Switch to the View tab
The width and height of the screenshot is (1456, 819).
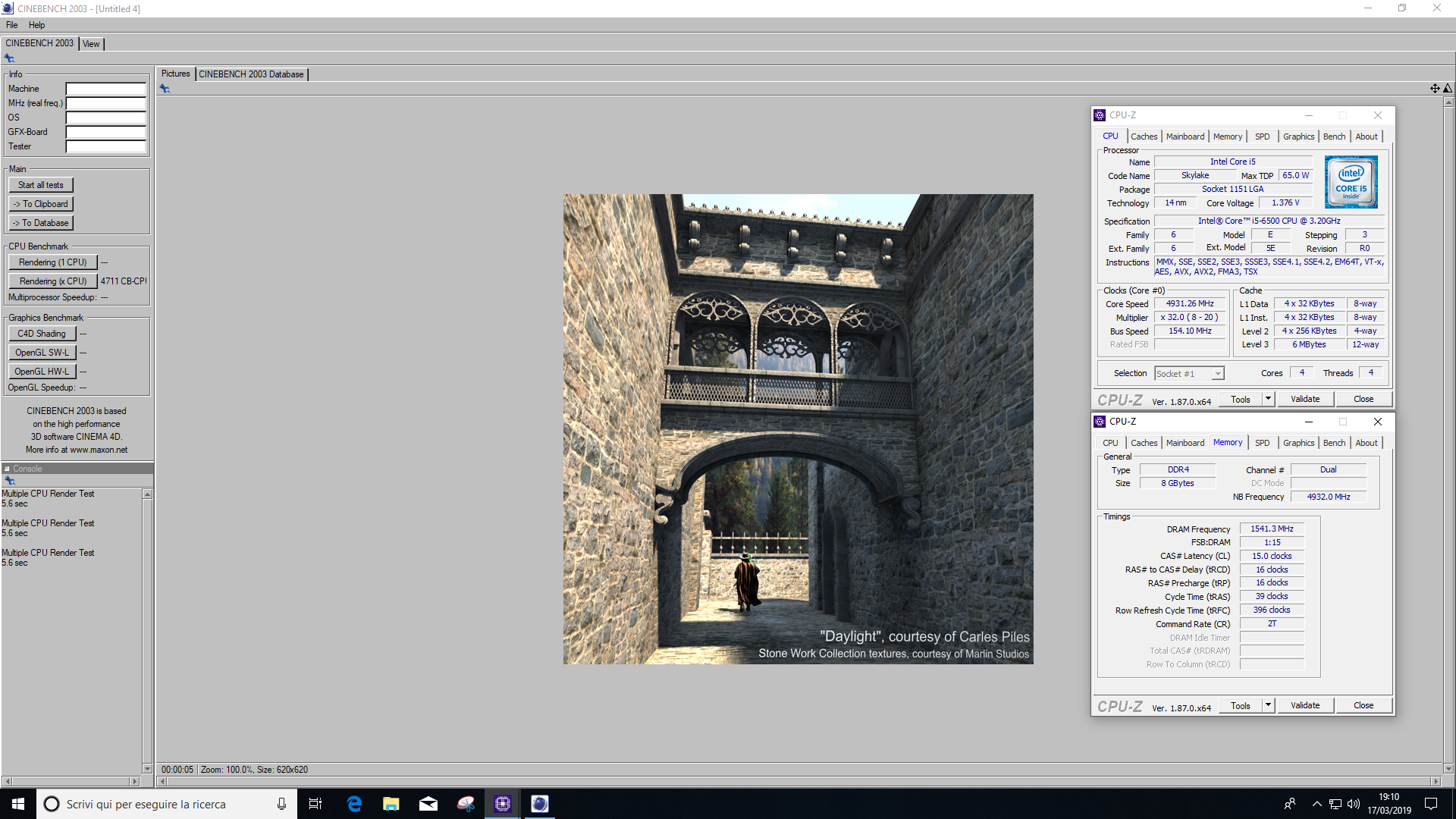[x=91, y=44]
